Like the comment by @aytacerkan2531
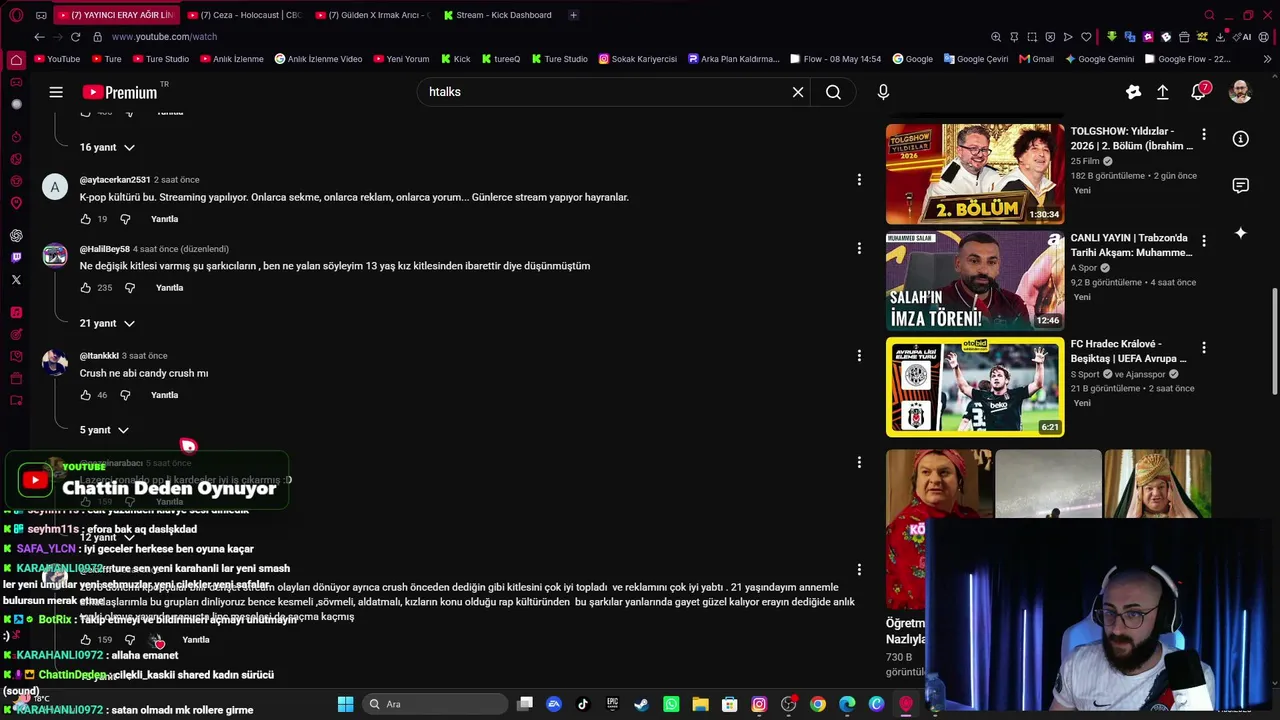The width and height of the screenshot is (1280, 720). tap(85, 219)
